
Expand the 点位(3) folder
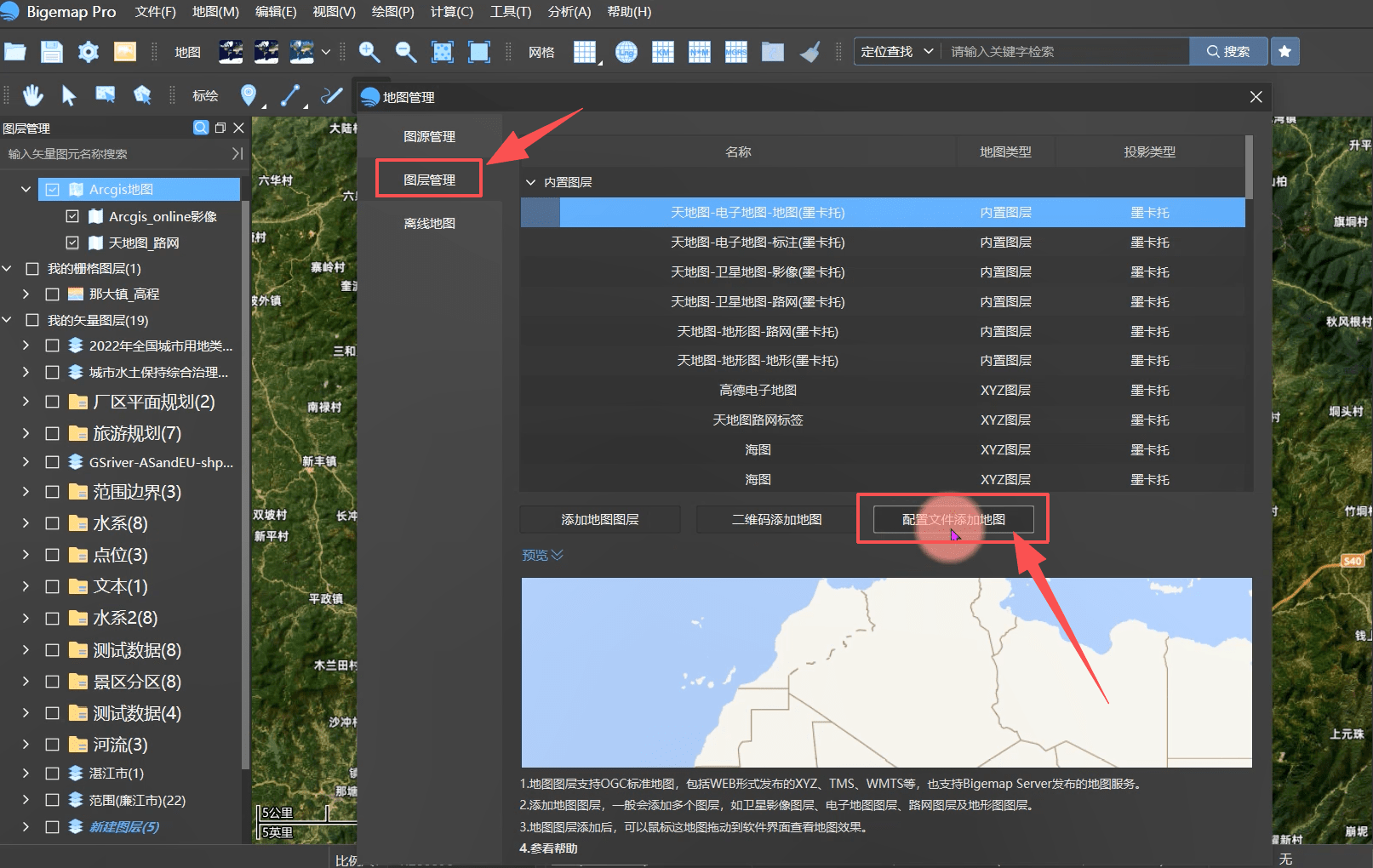[26, 555]
